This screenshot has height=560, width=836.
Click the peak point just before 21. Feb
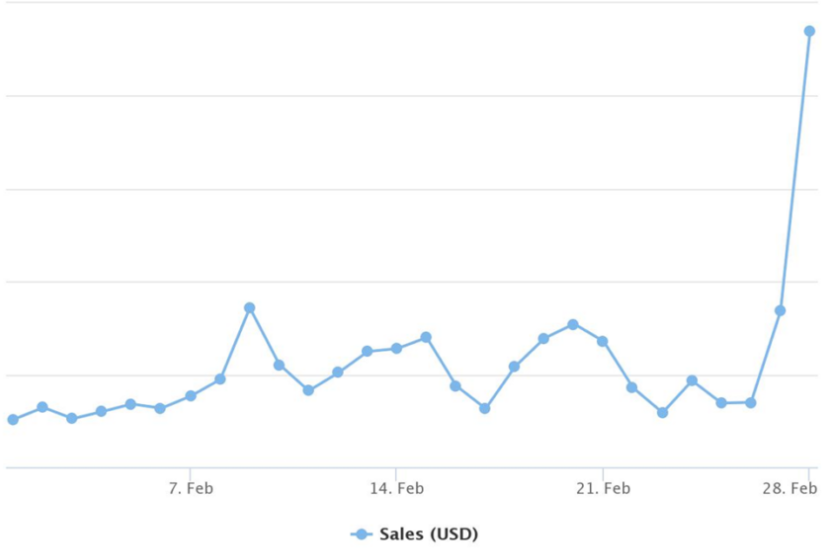(x=573, y=324)
